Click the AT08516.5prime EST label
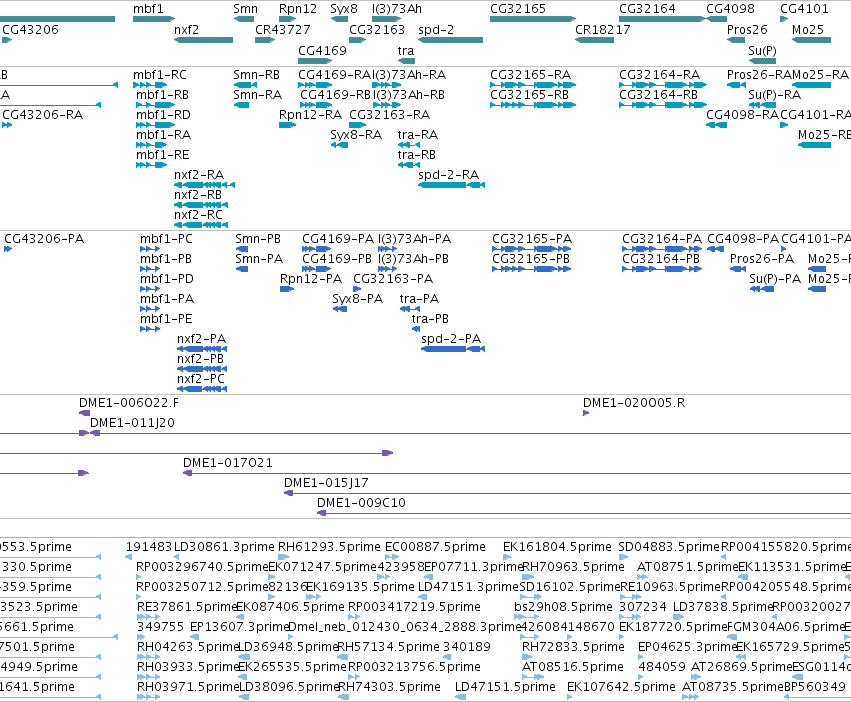 pyautogui.click(x=573, y=667)
